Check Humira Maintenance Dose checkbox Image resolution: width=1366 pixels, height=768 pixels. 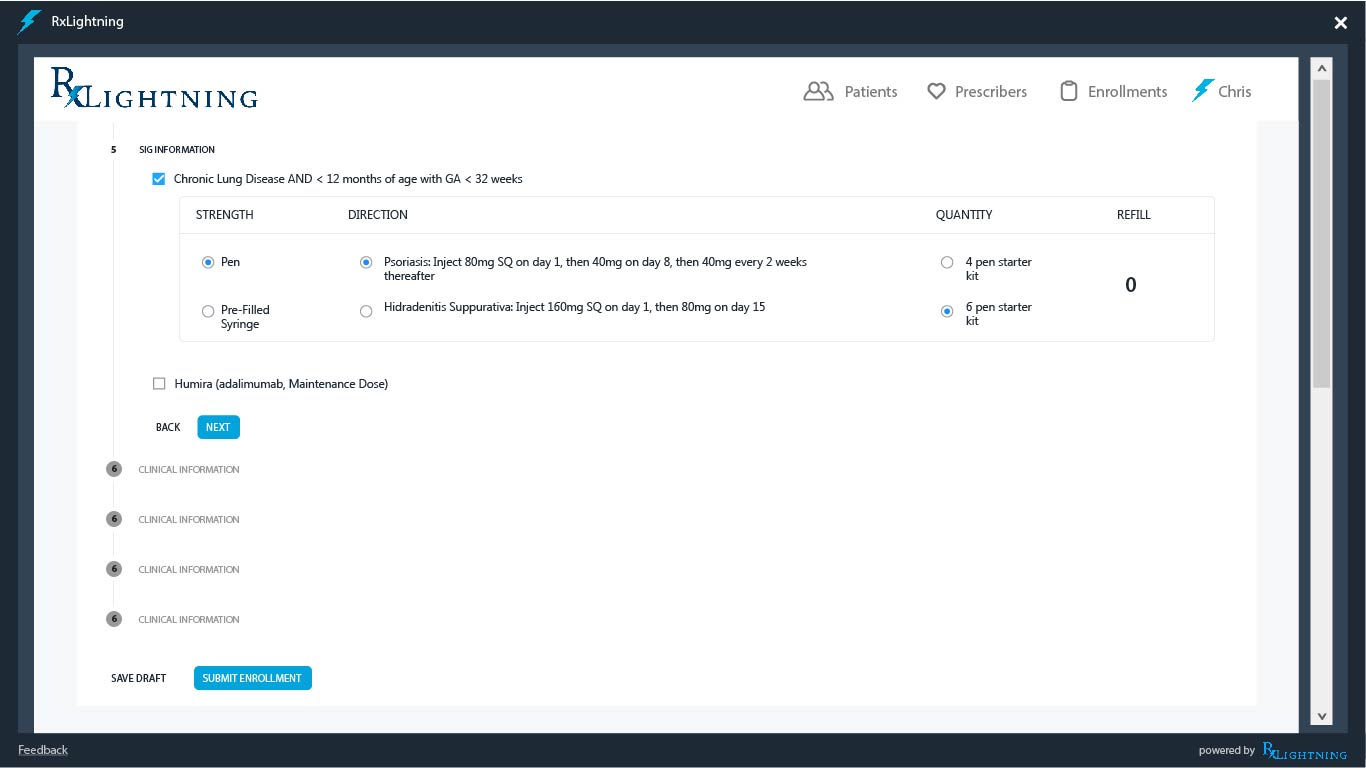coord(159,383)
